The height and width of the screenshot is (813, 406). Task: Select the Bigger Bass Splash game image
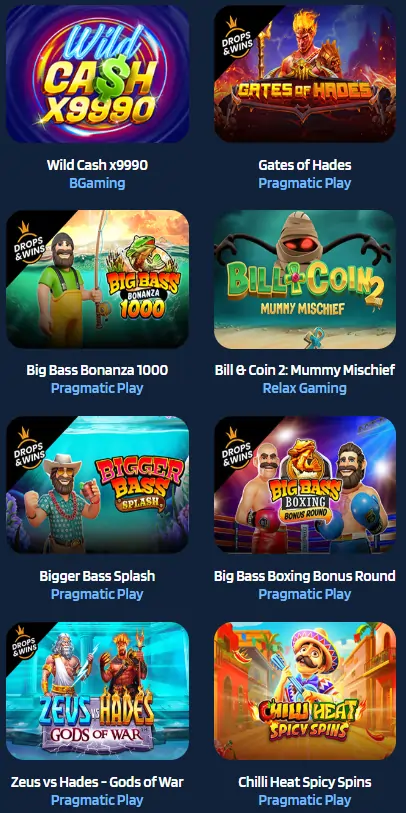point(97,485)
